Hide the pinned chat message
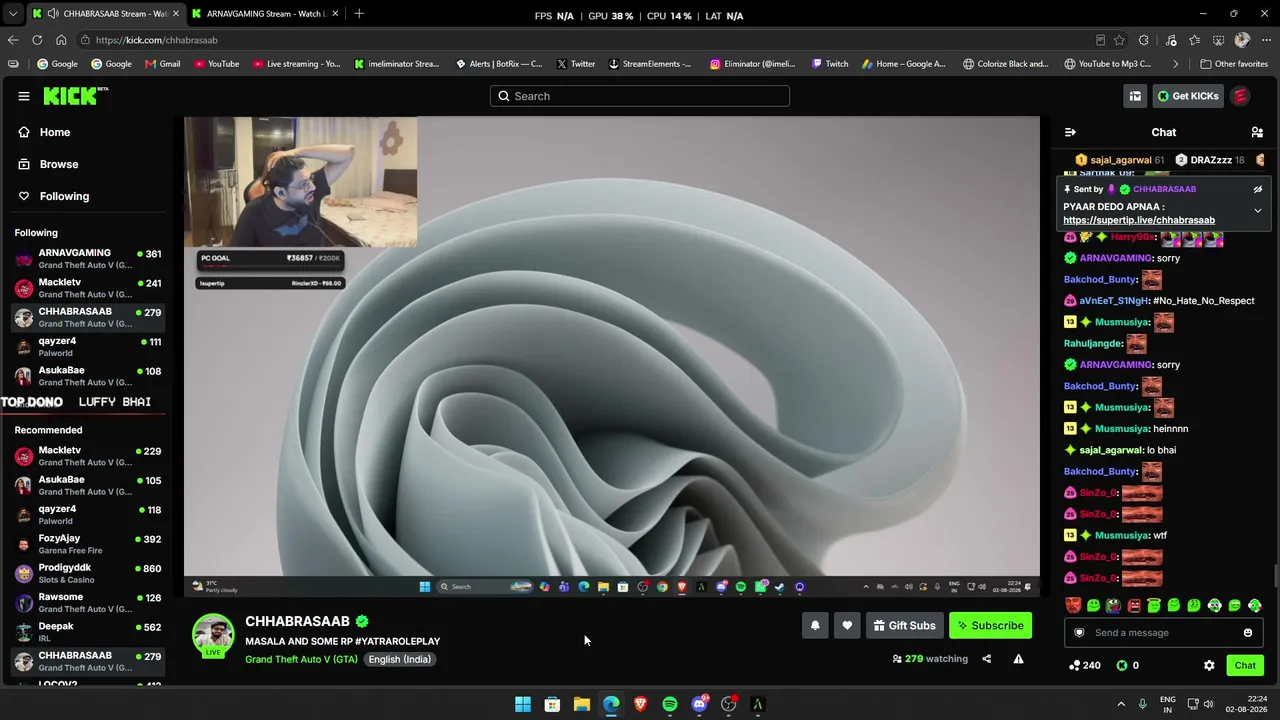1280x720 pixels. click(x=1258, y=189)
